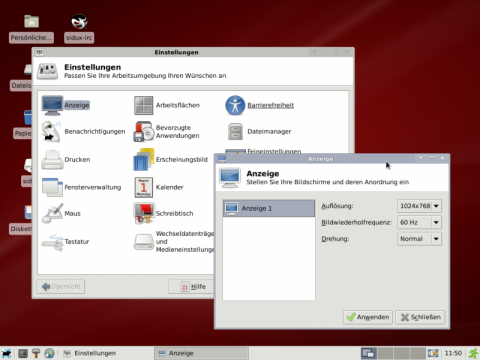Screen dimensions: 480x360
Task: Launch the terminal from the taskbar
Action: (23, 353)
